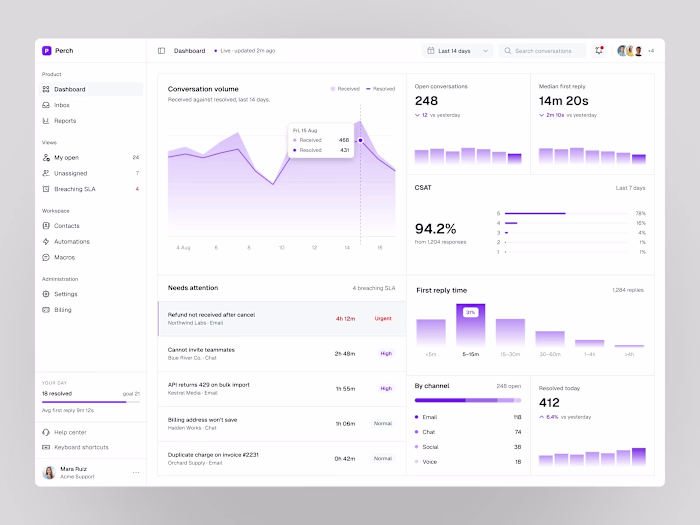Open the notifications bell icon
700x525 pixels.
click(599, 51)
